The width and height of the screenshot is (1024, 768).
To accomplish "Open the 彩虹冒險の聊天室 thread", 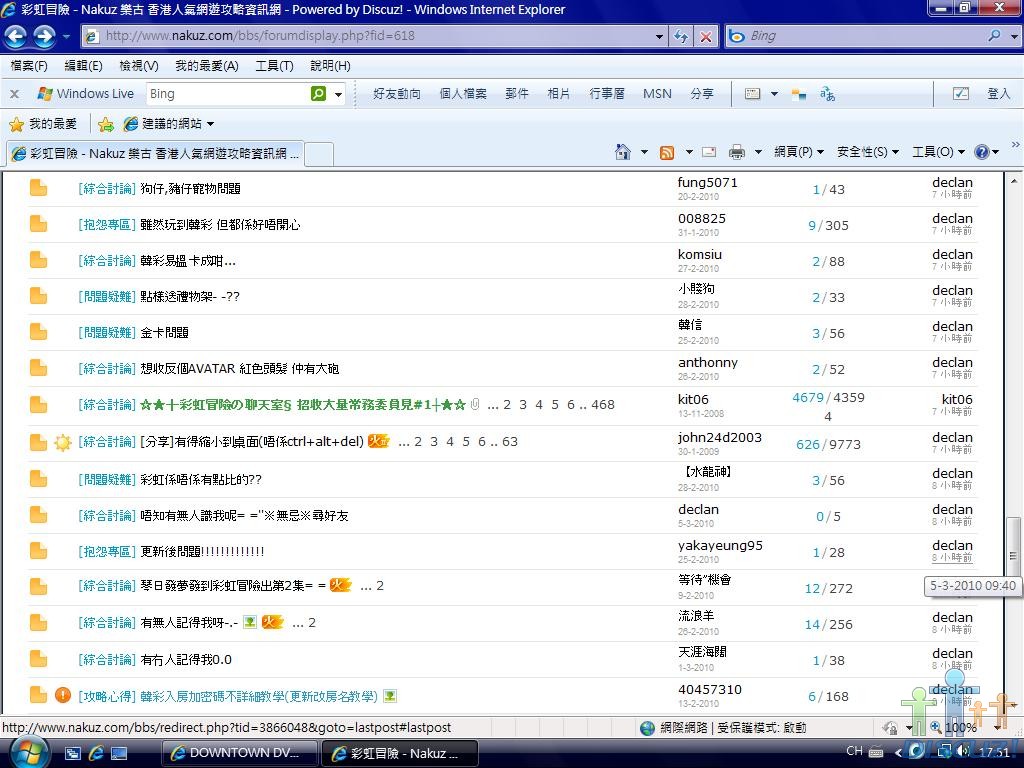I will (302, 405).
